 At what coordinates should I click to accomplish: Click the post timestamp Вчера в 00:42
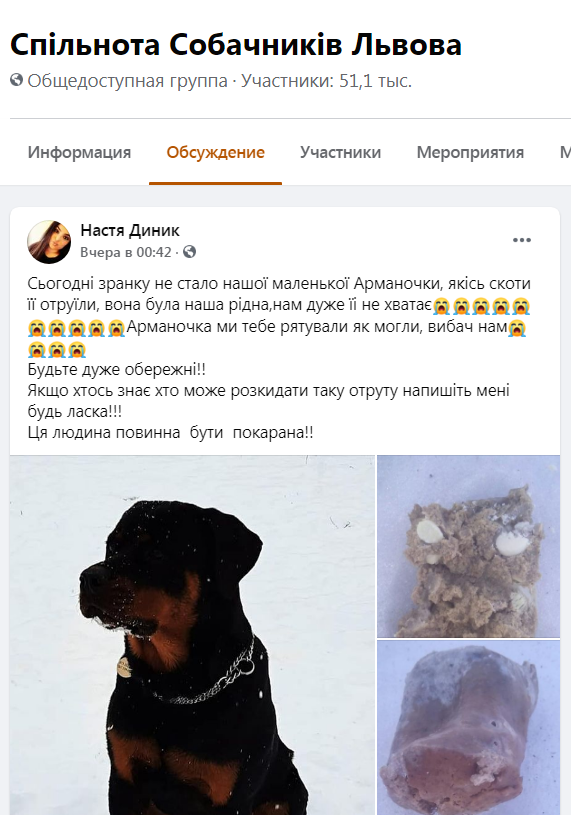pyautogui.click(x=126, y=252)
